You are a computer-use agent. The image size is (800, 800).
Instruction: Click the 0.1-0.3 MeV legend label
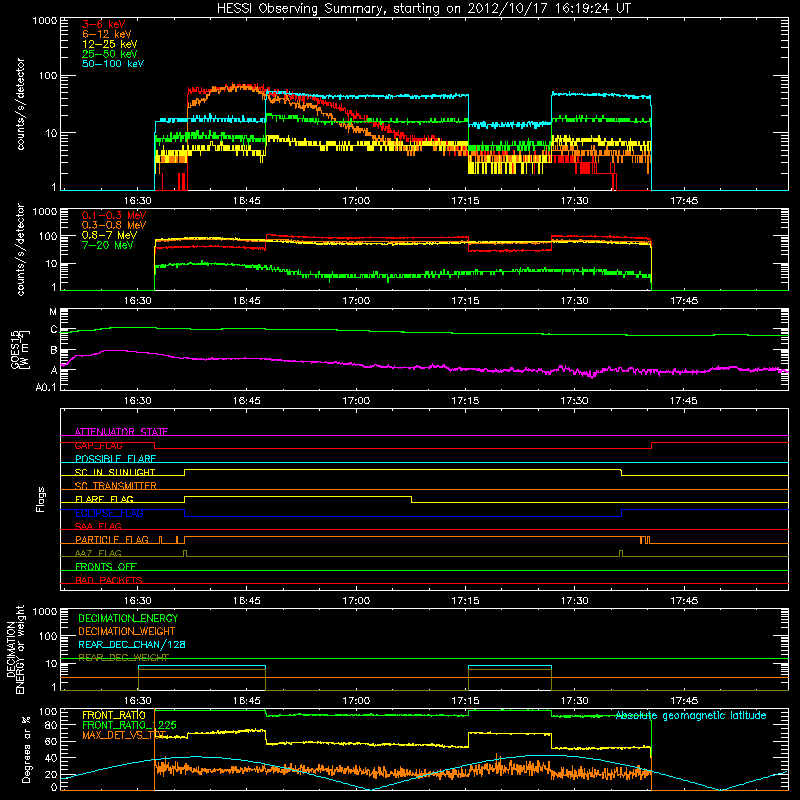tap(114, 215)
